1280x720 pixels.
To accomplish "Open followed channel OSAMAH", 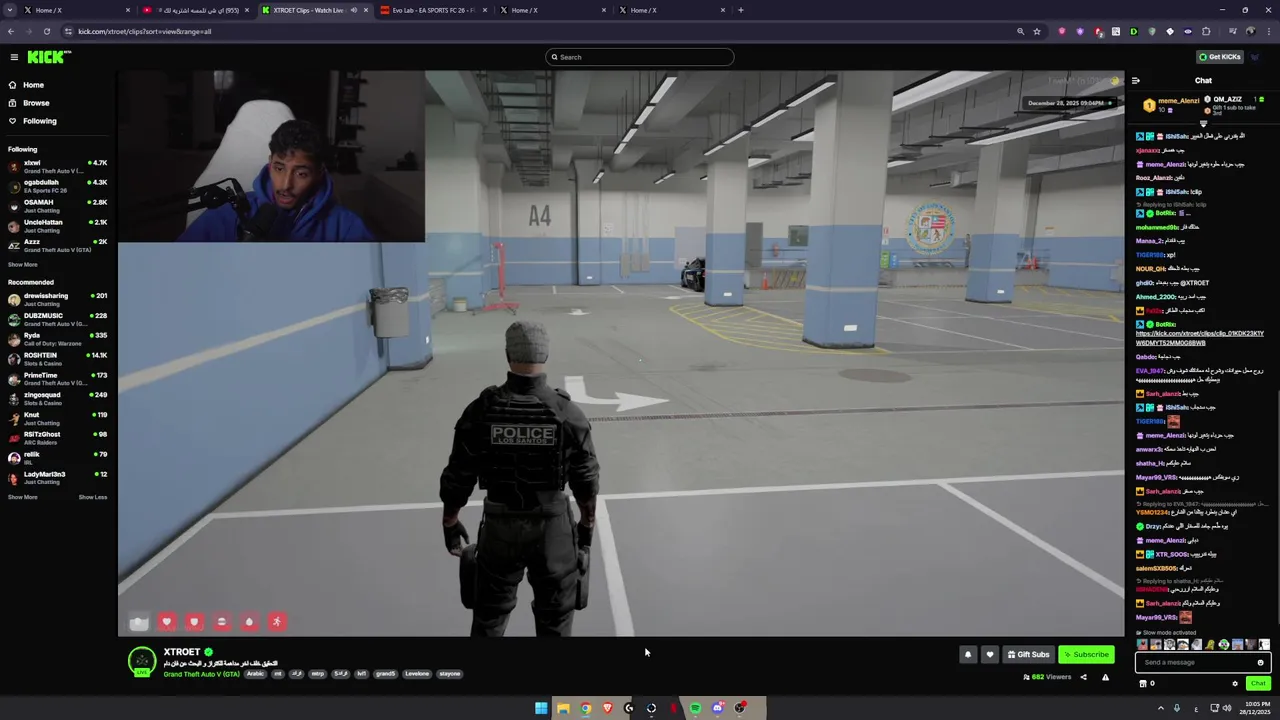I will pos(58,206).
